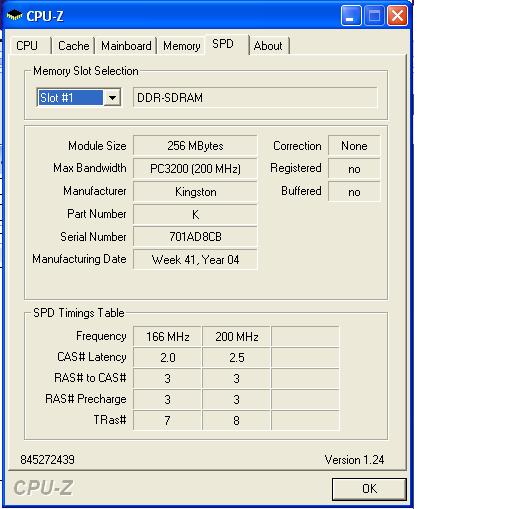The height and width of the screenshot is (509, 512).
Task: Click the DDR-SDRAM memory type field
Action: tap(255, 98)
